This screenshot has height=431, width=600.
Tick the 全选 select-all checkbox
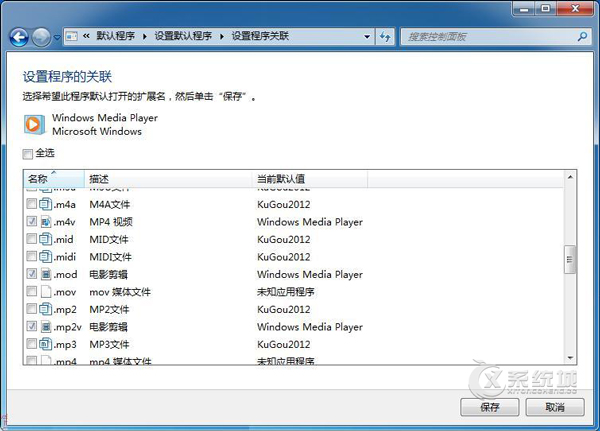28,154
